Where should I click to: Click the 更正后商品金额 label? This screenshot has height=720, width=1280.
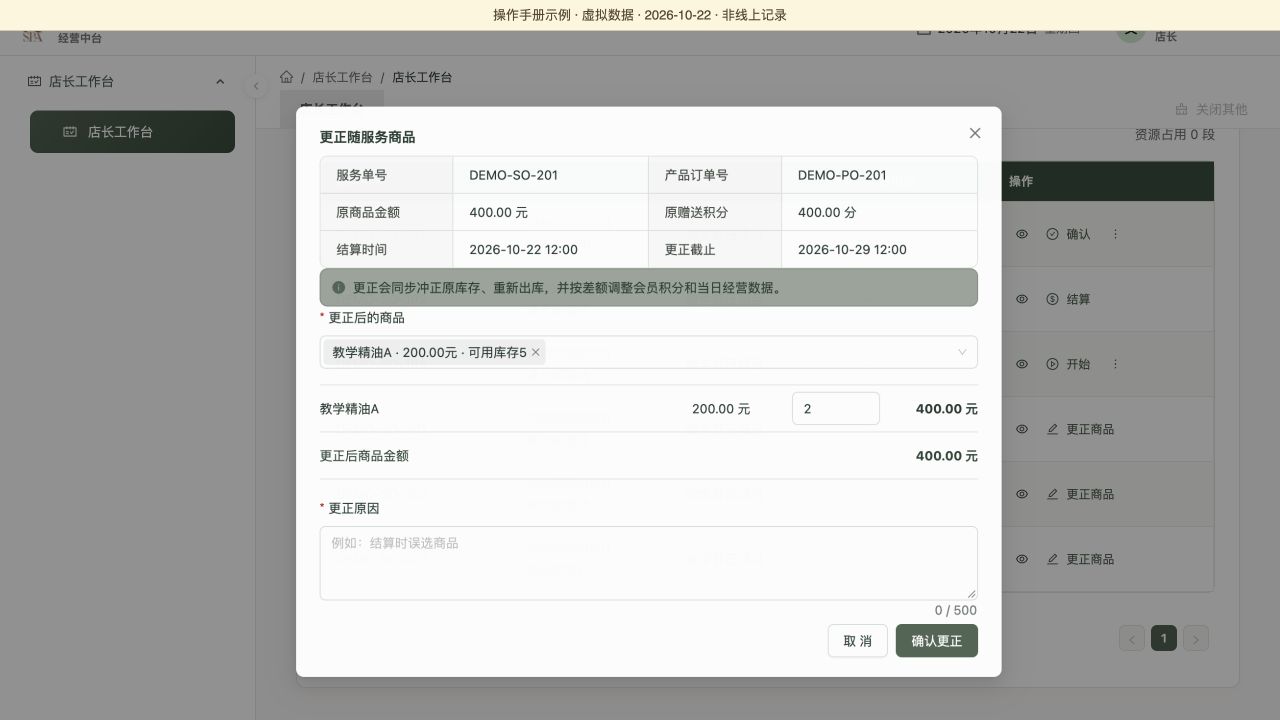(x=364, y=456)
